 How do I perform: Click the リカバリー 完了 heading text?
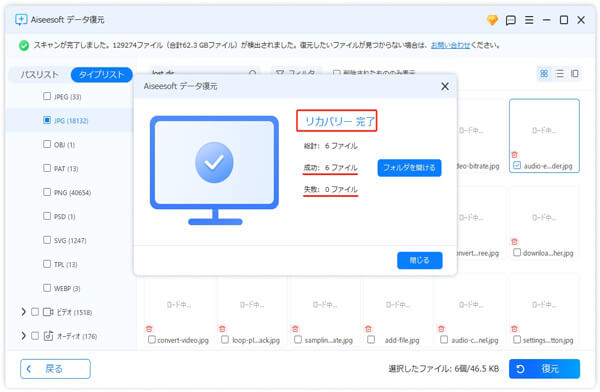339,121
